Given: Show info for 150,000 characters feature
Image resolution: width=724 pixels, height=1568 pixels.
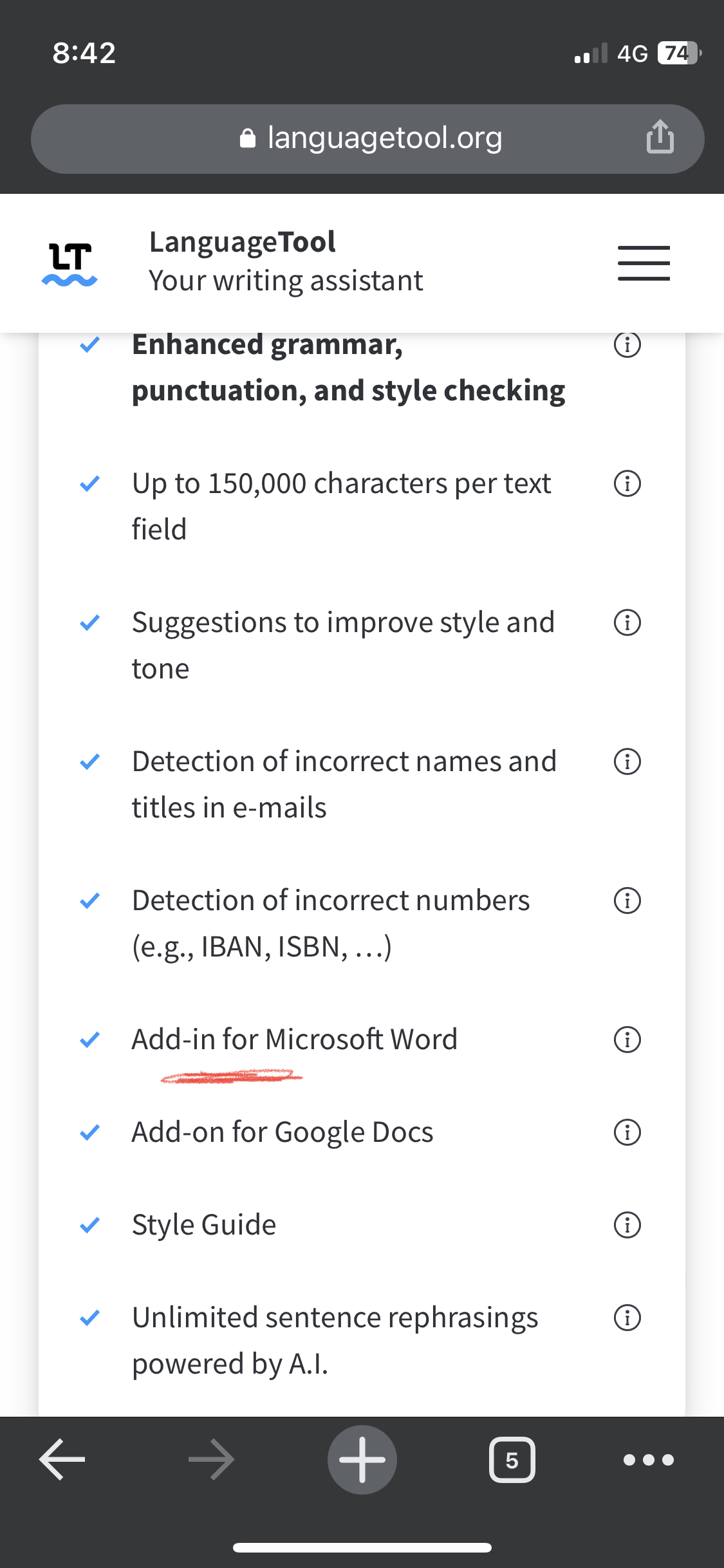Looking at the screenshot, I should point(627,483).
